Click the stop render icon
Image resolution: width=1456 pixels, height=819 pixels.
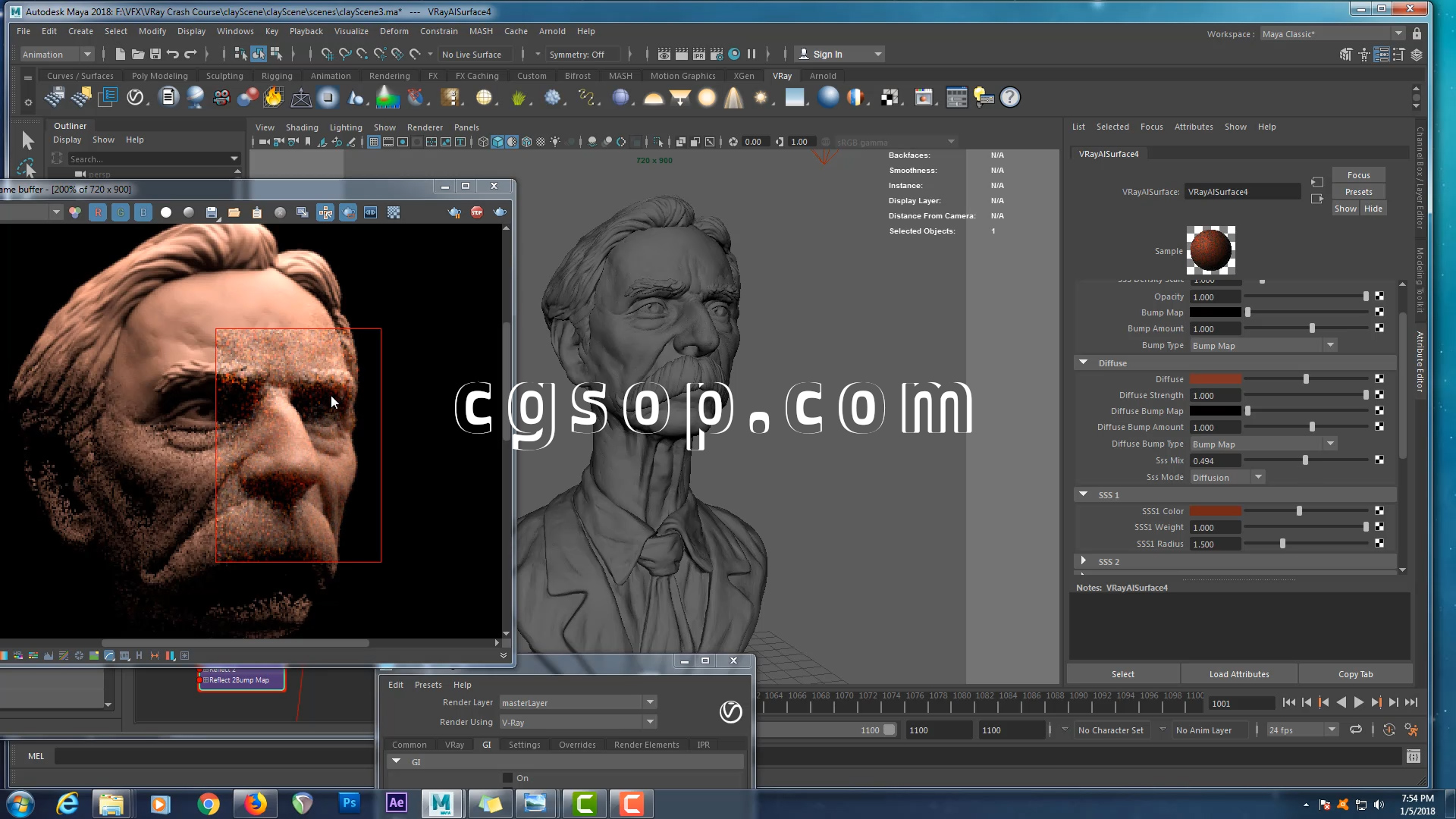[x=477, y=213]
